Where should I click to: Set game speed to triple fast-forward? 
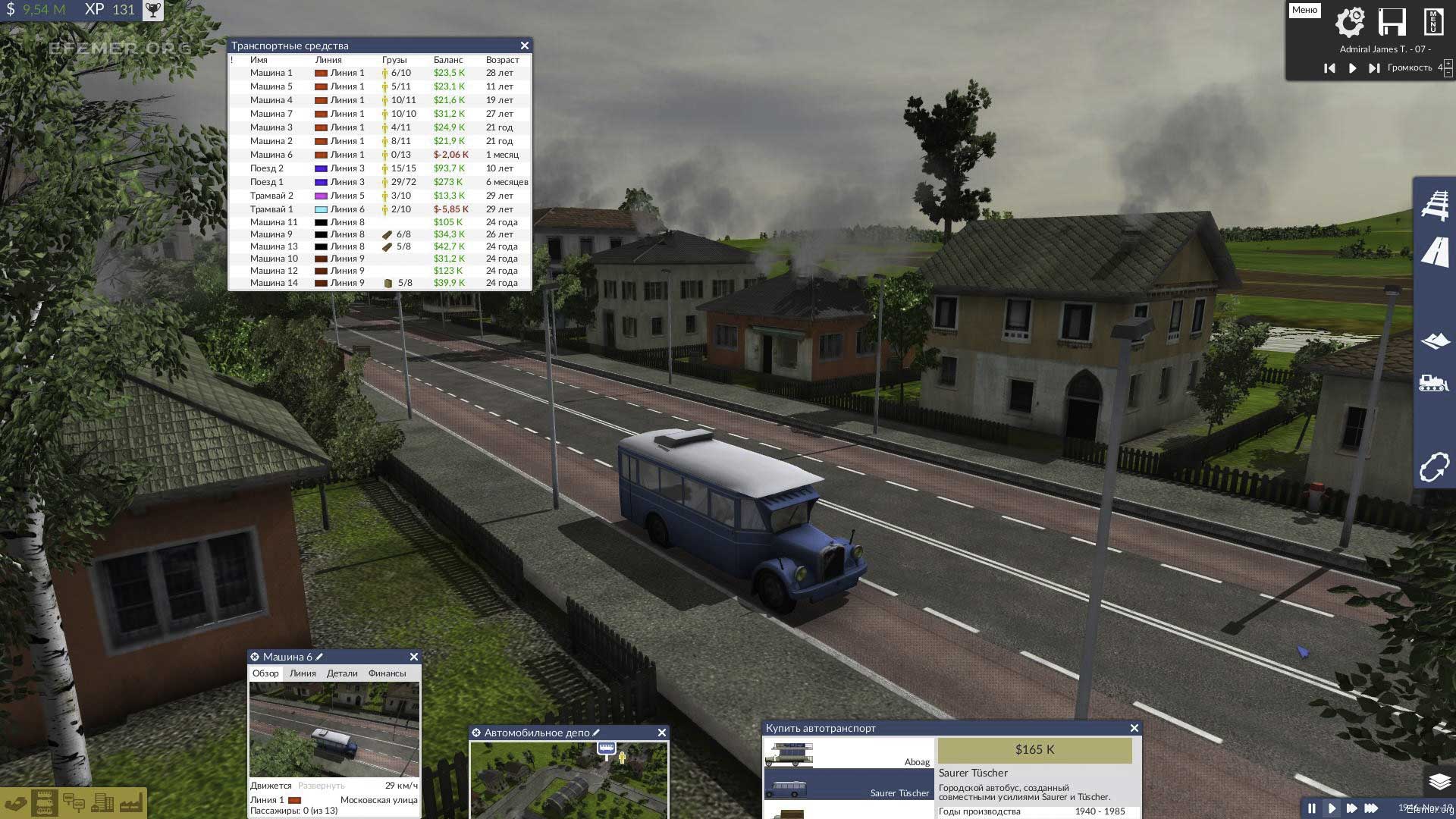(x=1371, y=808)
